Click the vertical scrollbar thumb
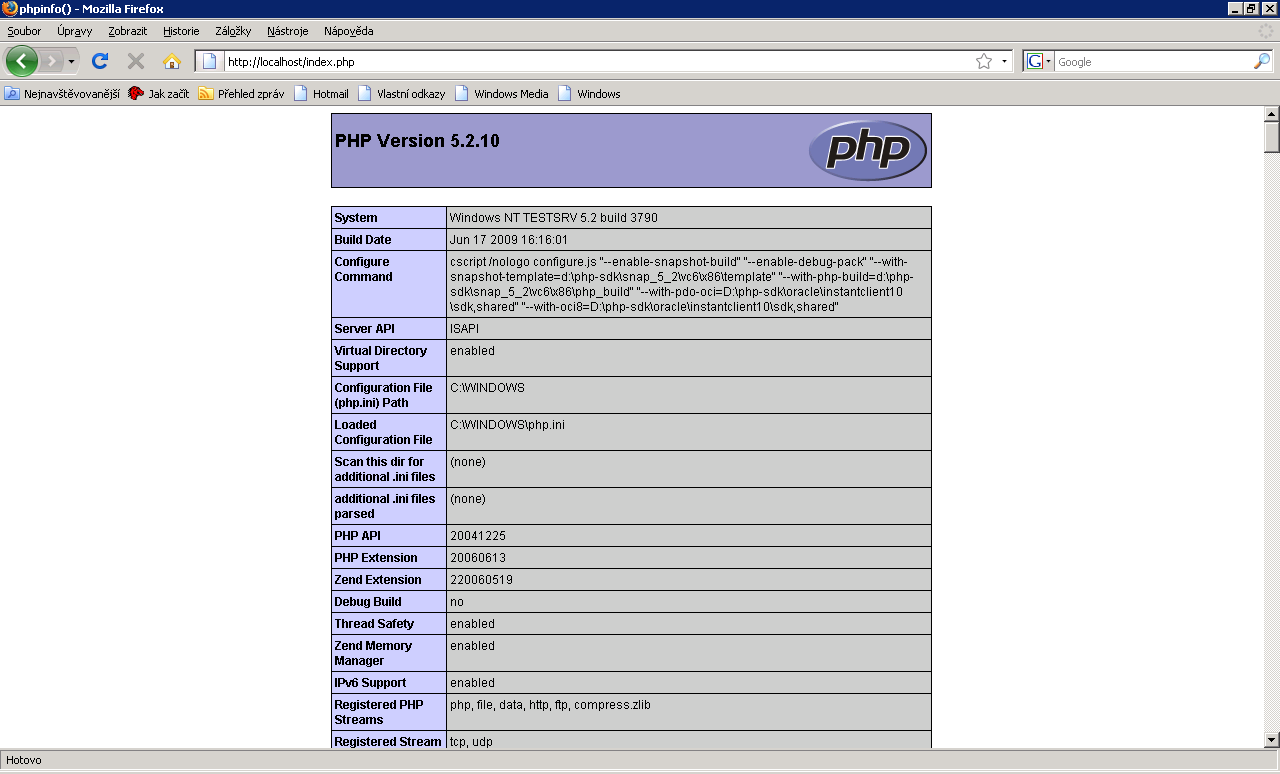The image size is (1280, 774). pos(1272,137)
